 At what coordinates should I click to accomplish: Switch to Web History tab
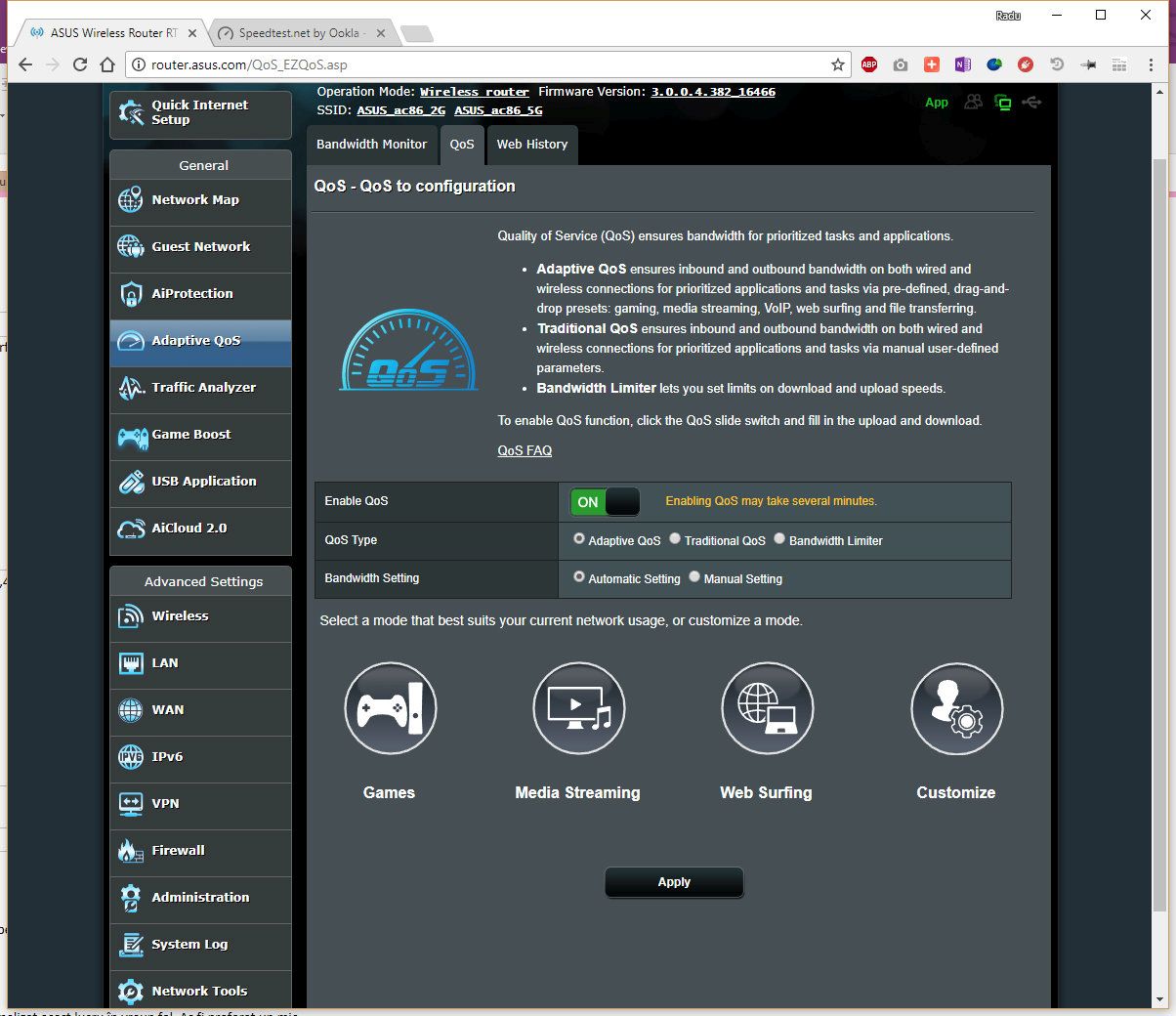pyautogui.click(x=532, y=145)
